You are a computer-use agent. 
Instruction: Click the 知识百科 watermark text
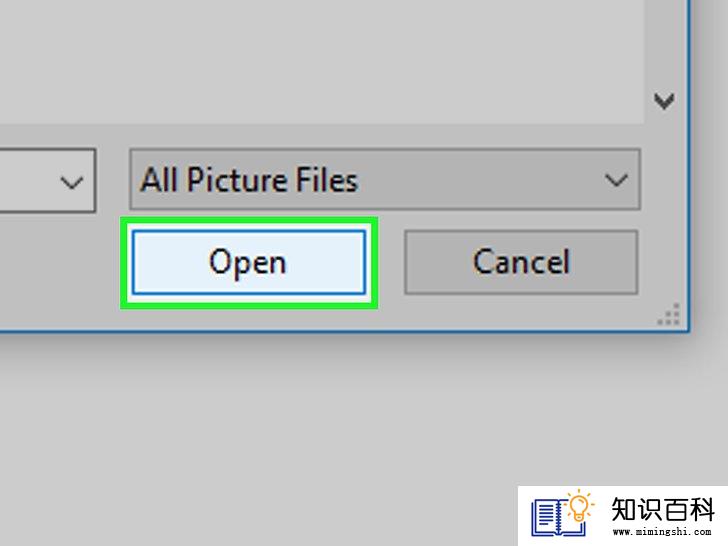663,509
